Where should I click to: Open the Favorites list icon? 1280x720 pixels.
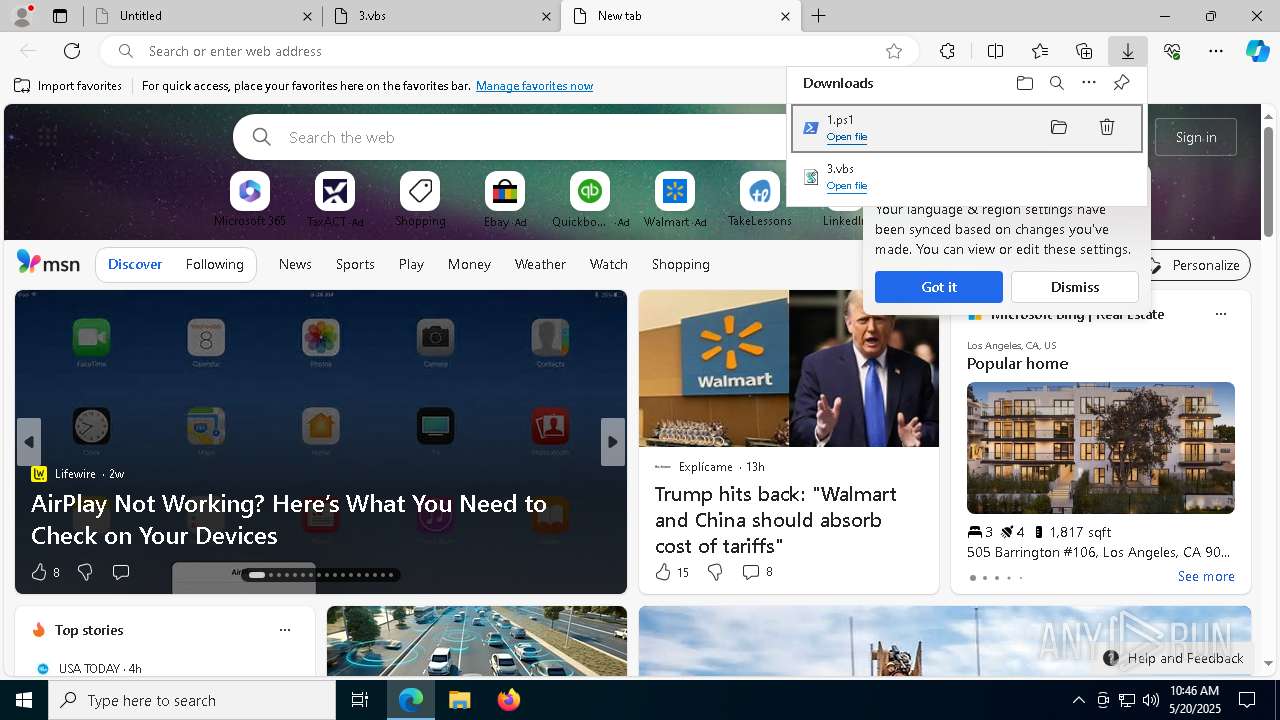pyautogui.click(x=1040, y=51)
